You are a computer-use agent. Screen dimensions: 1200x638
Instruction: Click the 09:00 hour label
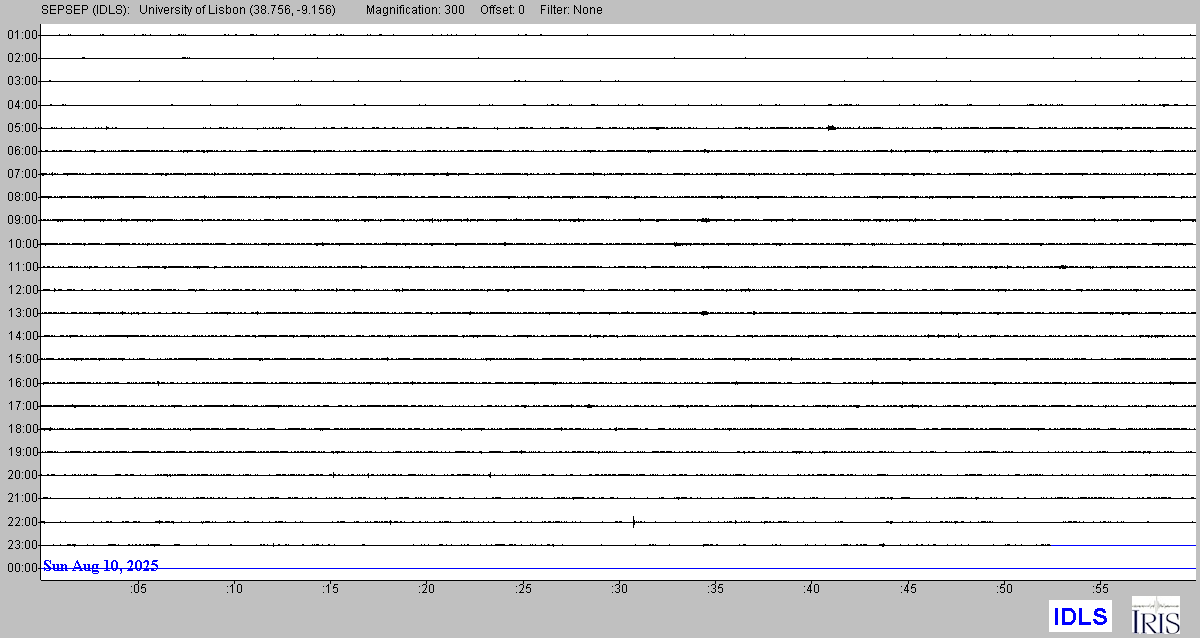point(22,220)
